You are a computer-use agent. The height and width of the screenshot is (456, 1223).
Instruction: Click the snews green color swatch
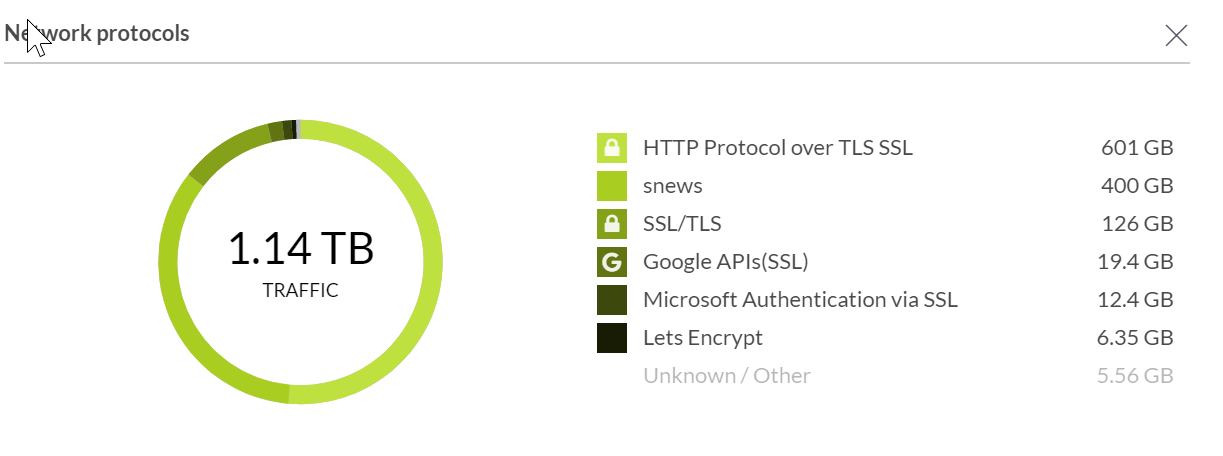pyautogui.click(x=612, y=186)
